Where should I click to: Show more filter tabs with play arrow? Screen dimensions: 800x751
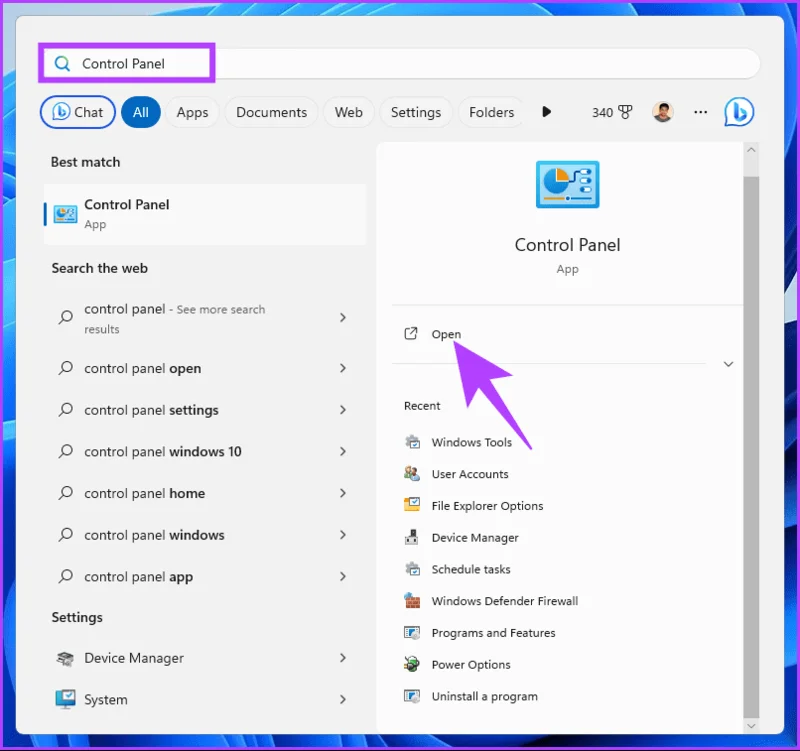coord(546,112)
